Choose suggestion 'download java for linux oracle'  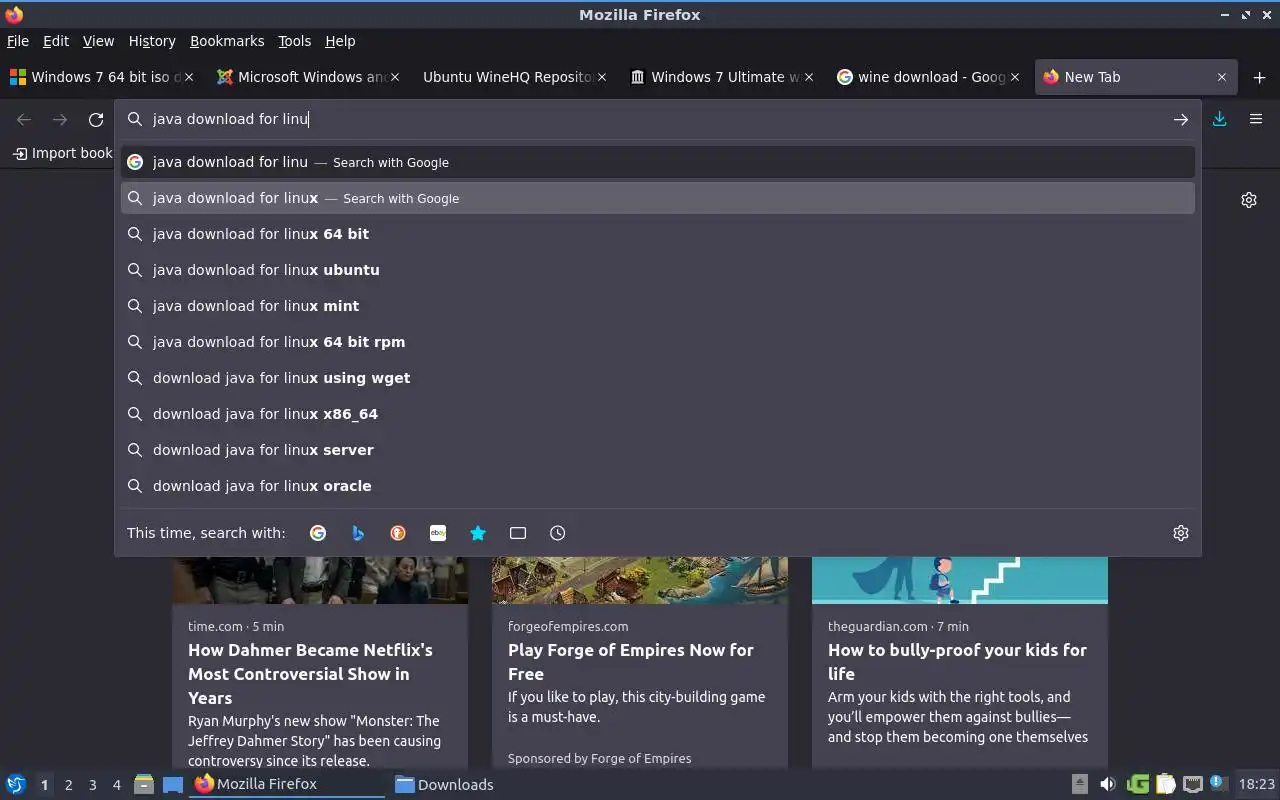[658, 486]
